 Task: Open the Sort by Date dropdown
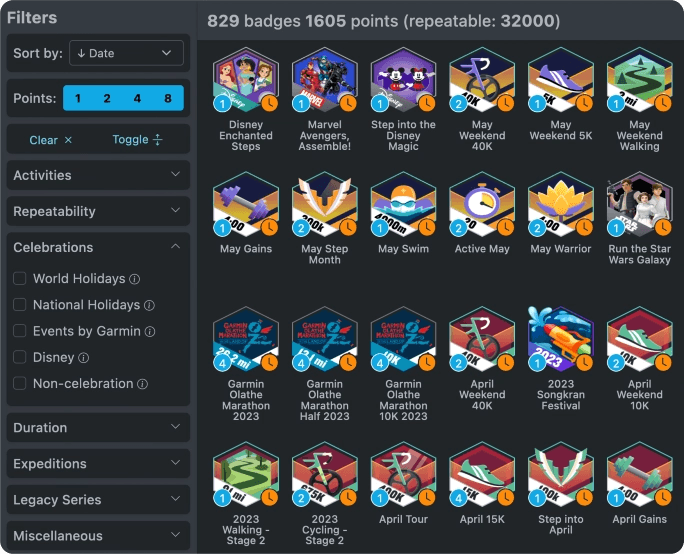(x=127, y=53)
